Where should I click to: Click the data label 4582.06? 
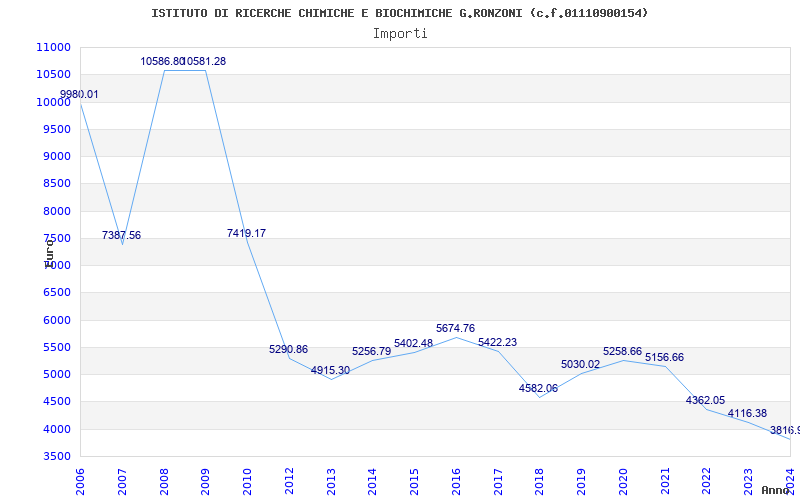pyautogui.click(x=538, y=388)
